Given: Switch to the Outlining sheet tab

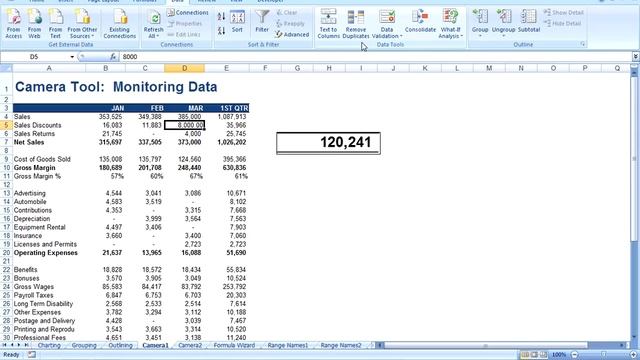Looking at the screenshot, I should (x=120, y=345).
